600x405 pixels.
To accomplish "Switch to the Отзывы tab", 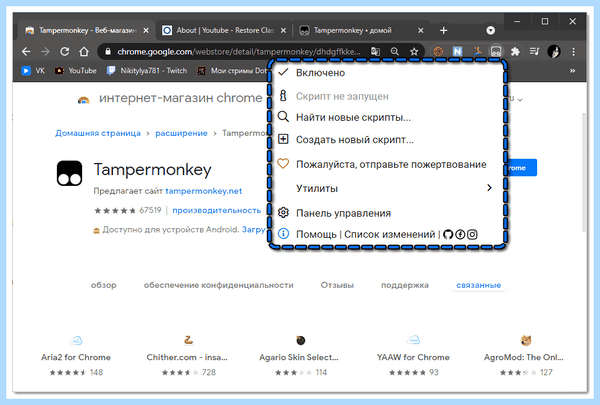I will 337,285.
